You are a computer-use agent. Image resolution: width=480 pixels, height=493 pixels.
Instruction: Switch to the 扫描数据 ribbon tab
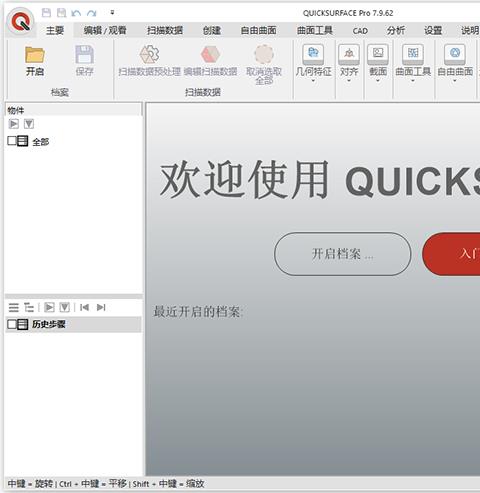tap(165, 31)
